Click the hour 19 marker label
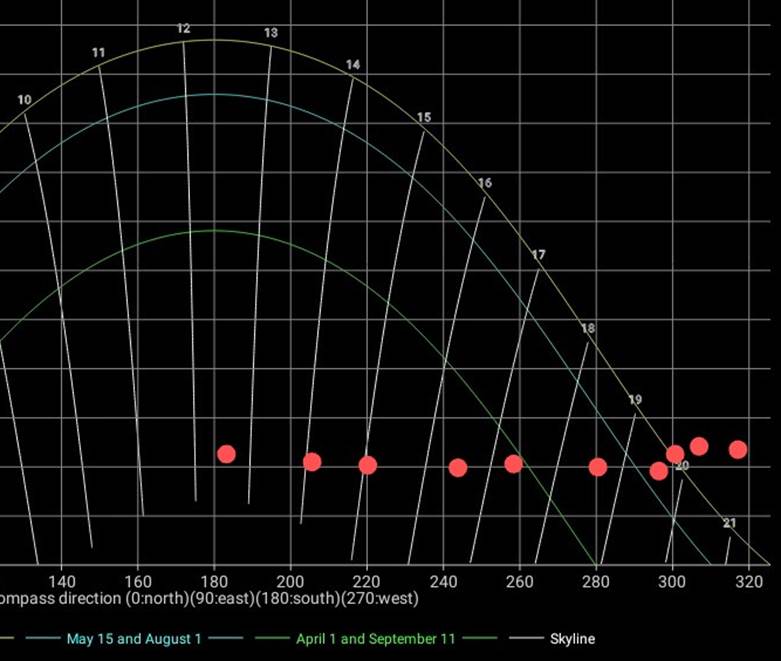Viewport: 781px width, 661px height. tap(635, 400)
